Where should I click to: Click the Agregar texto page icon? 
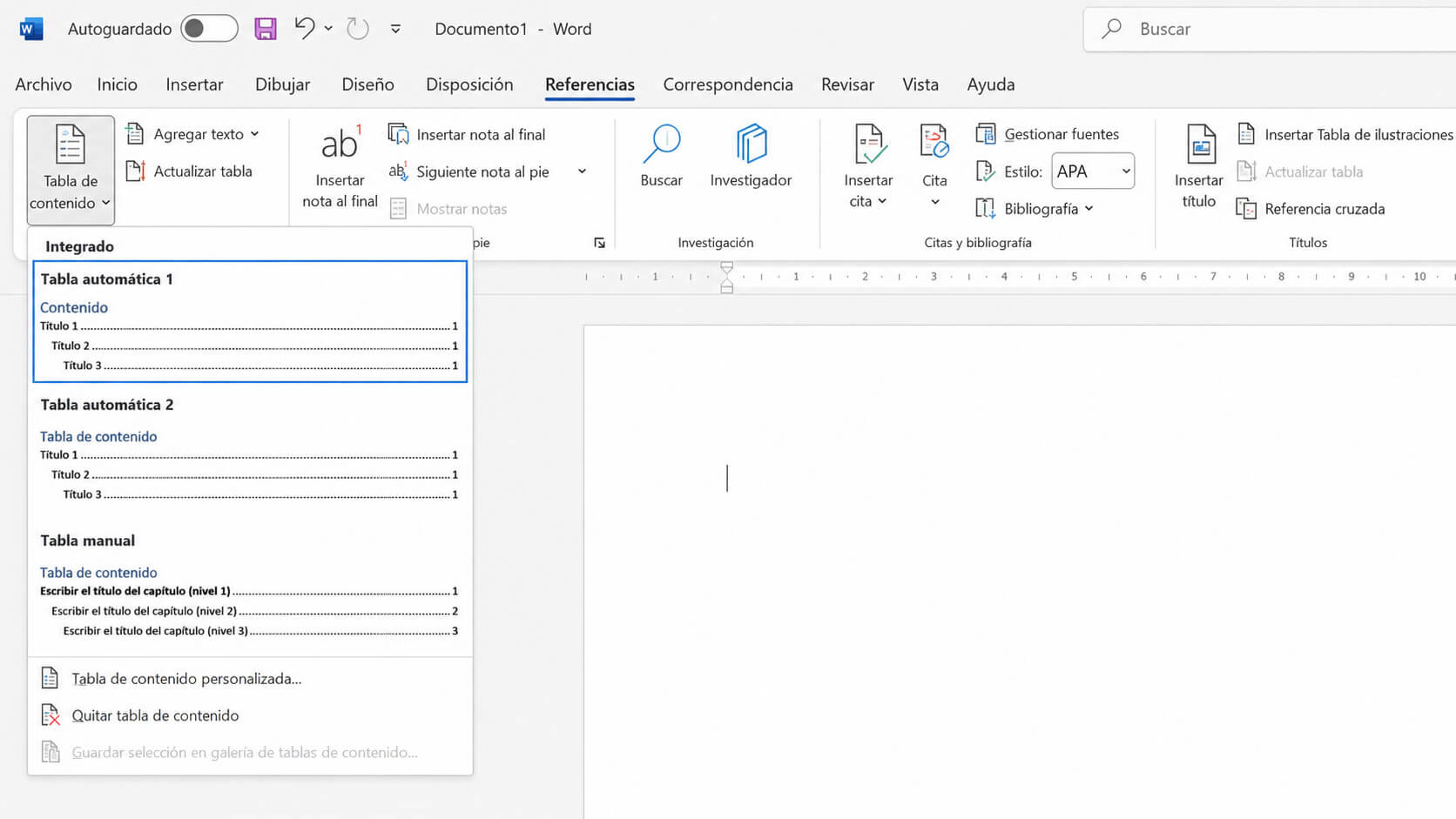point(135,134)
